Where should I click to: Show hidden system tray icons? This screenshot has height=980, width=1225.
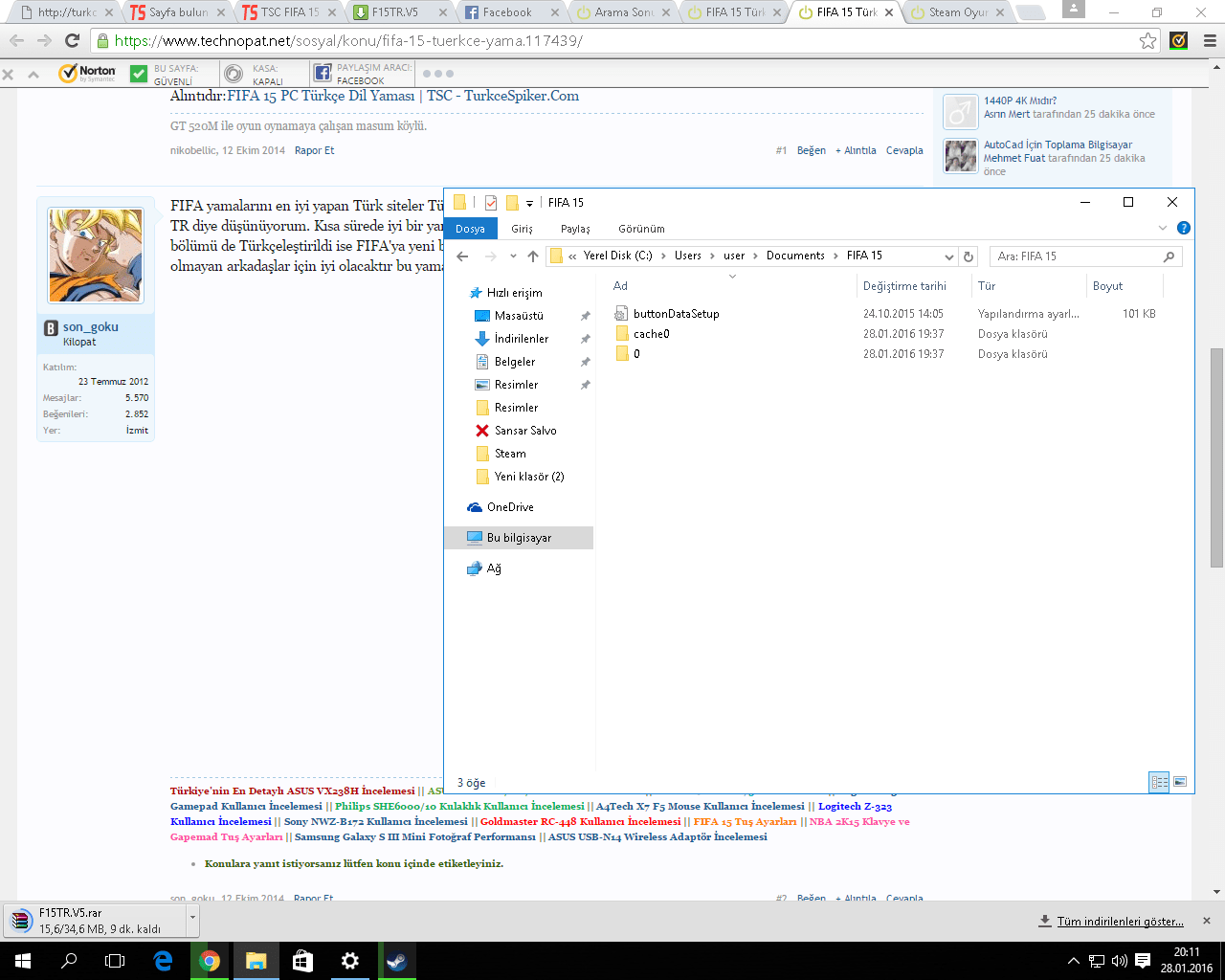[1073, 961]
